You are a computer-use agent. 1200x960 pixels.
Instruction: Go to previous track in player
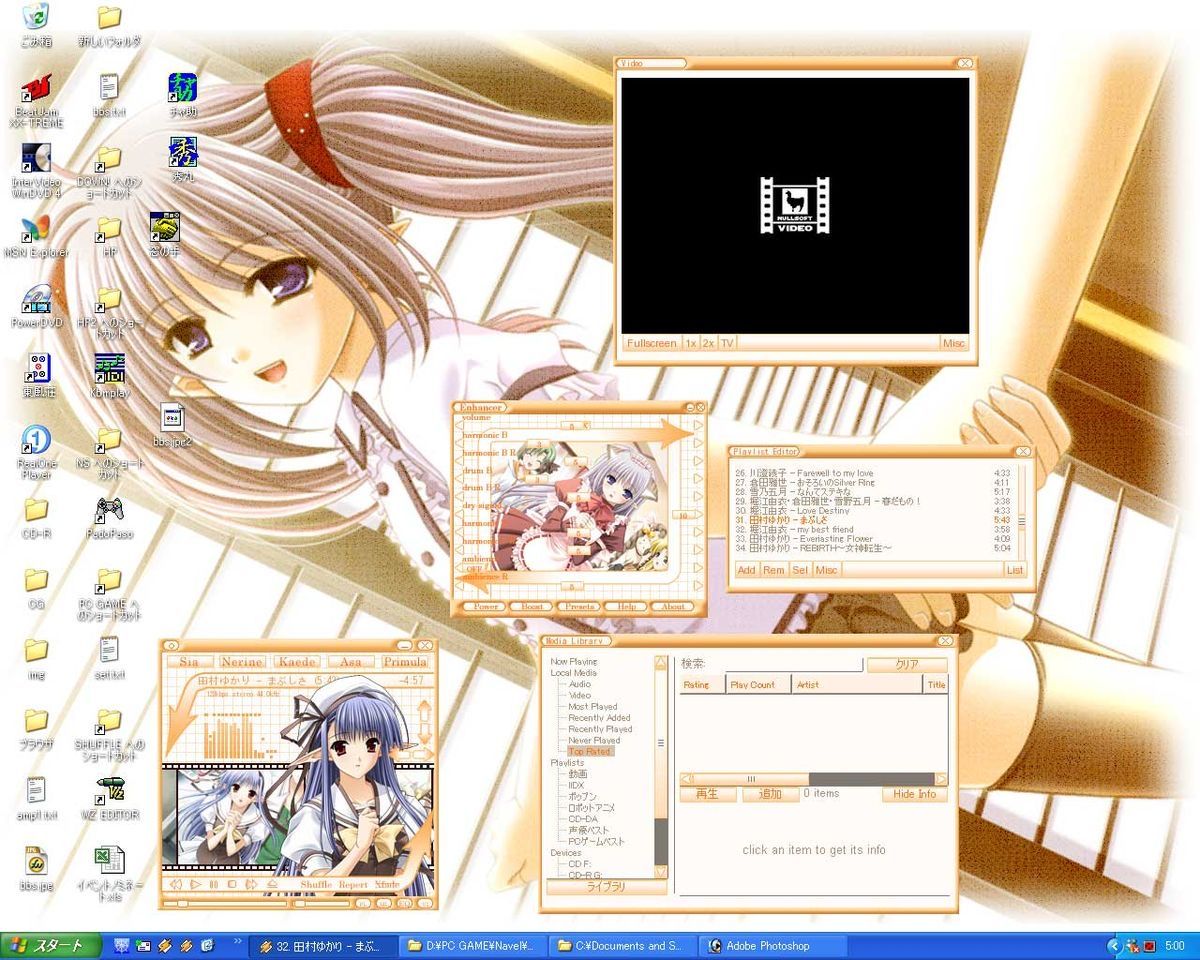[x=176, y=884]
